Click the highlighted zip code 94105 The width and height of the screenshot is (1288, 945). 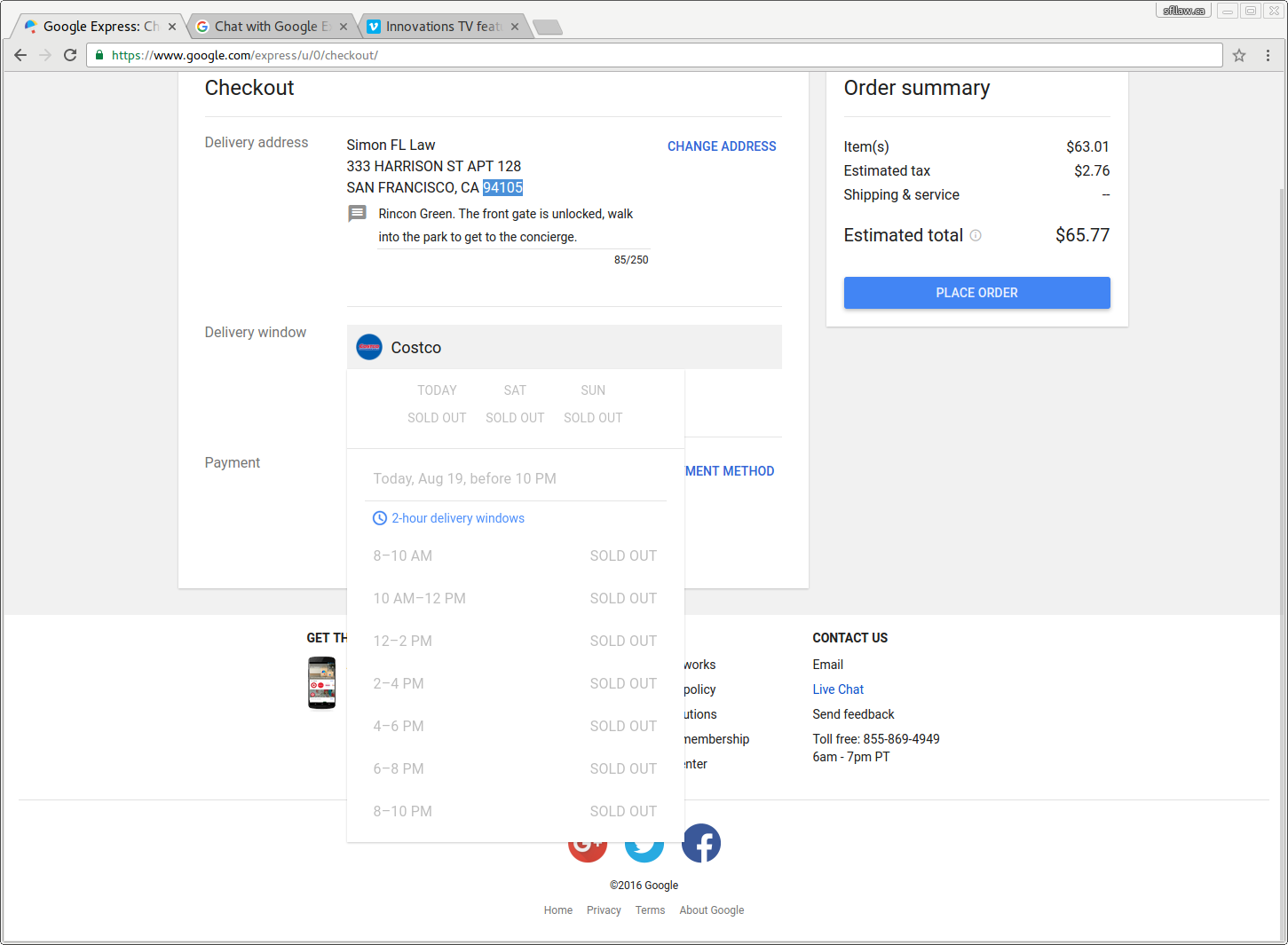point(502,187)
